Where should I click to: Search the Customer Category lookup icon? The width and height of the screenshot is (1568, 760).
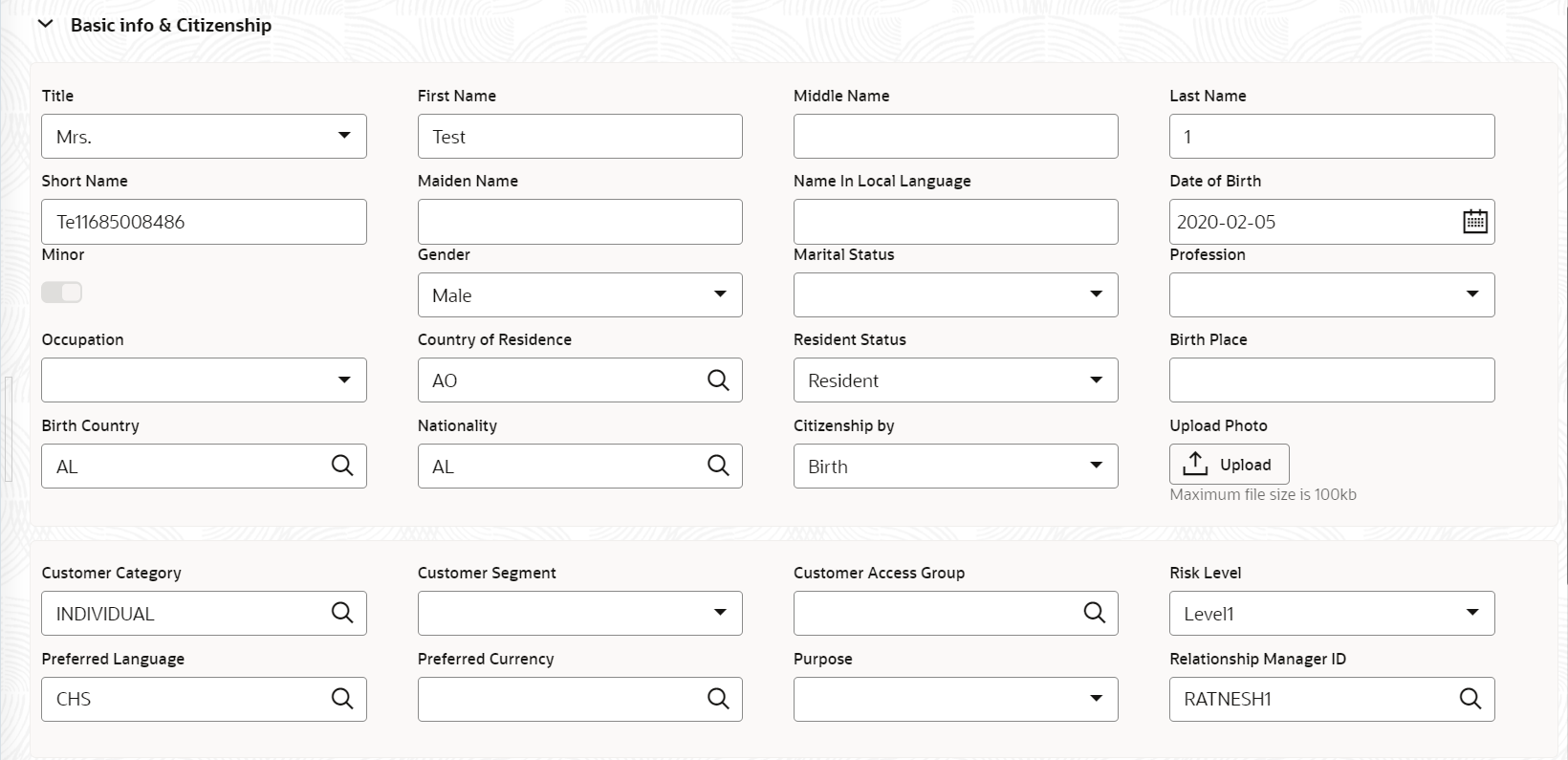(x=342, y=613)
